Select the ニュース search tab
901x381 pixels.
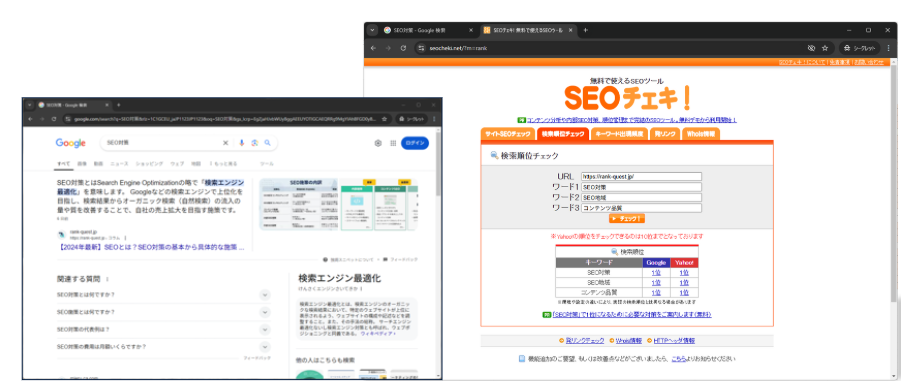120,164
